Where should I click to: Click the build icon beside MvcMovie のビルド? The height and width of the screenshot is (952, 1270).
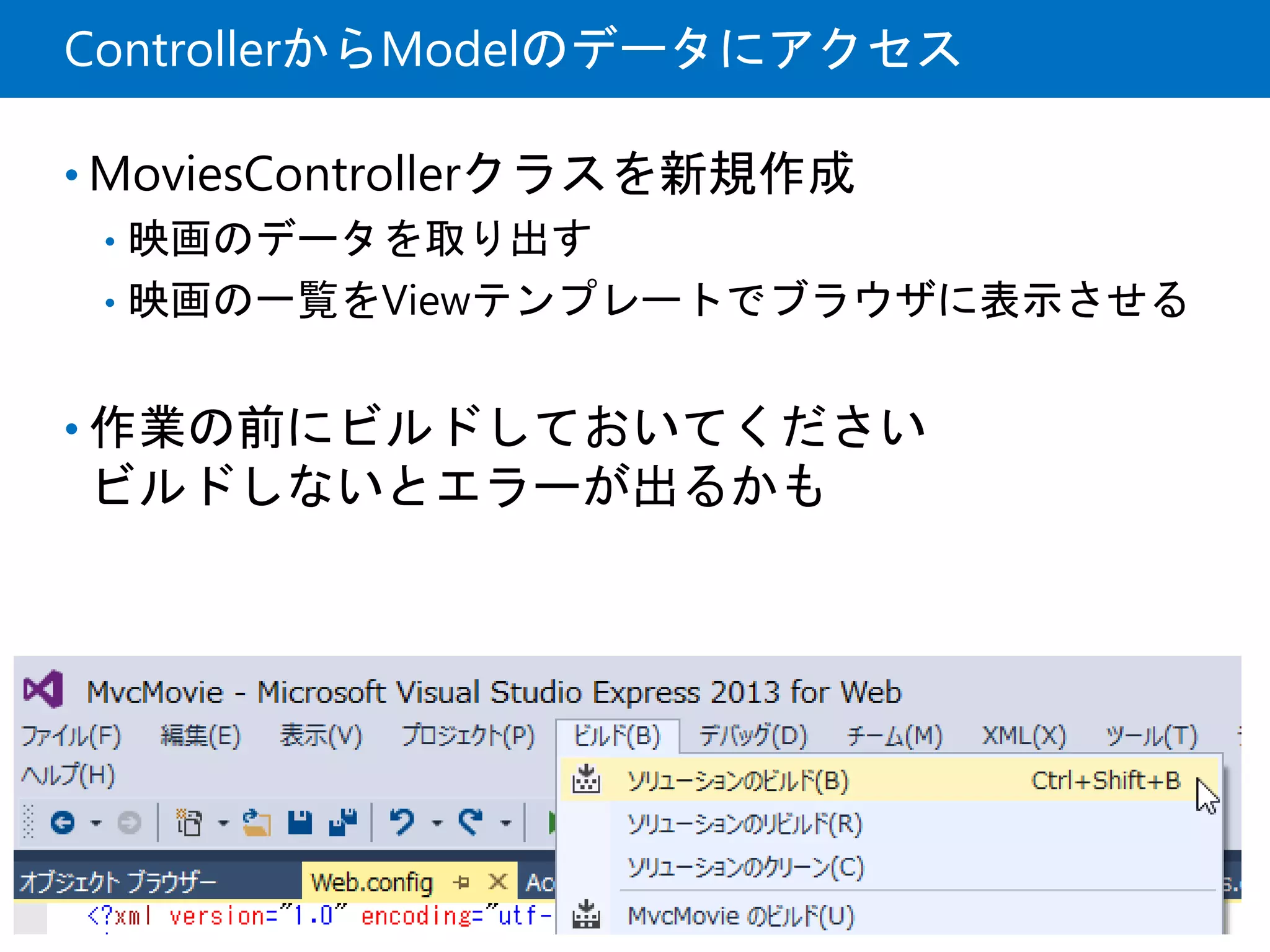click(586, 915)
